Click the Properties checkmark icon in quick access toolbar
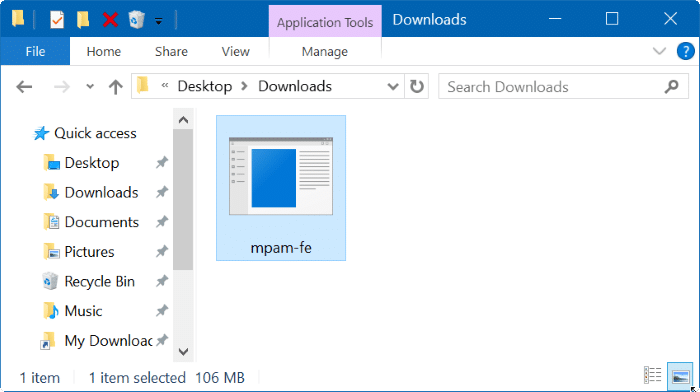 57,20
